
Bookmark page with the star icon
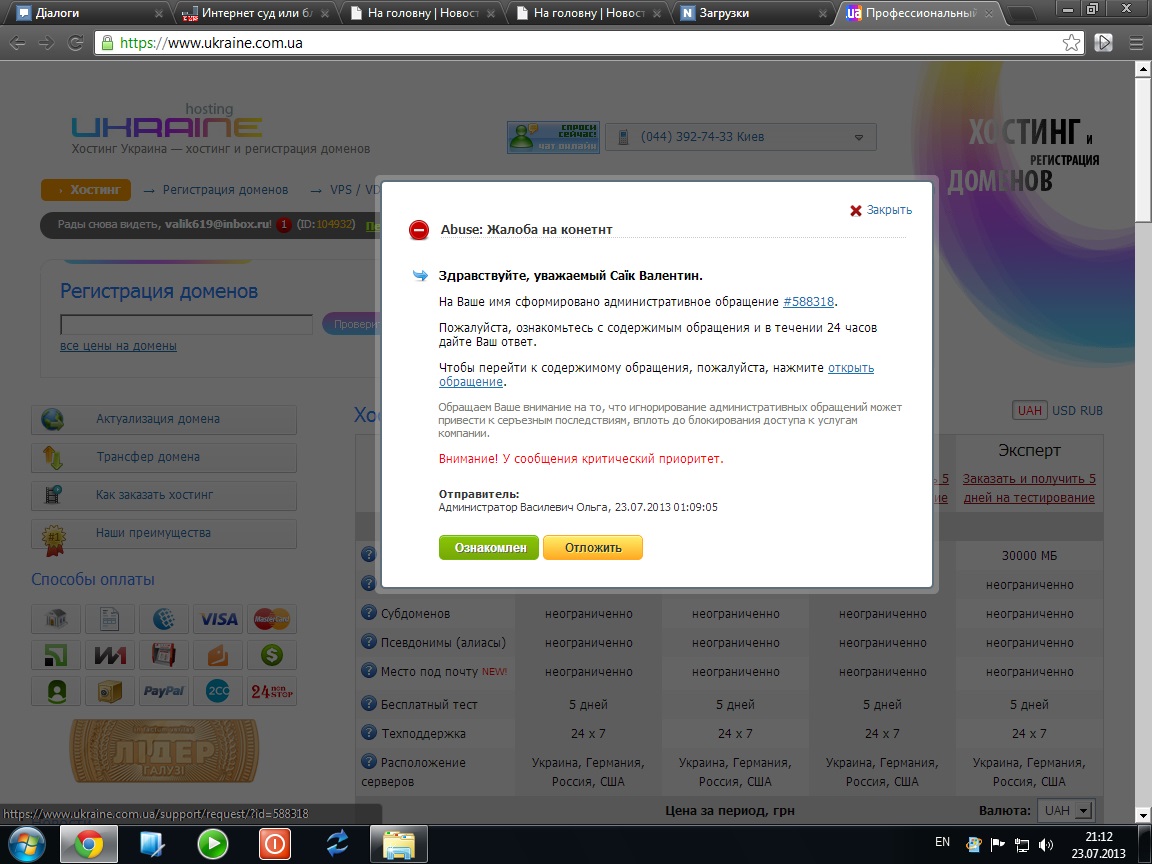coord(1071,43)
